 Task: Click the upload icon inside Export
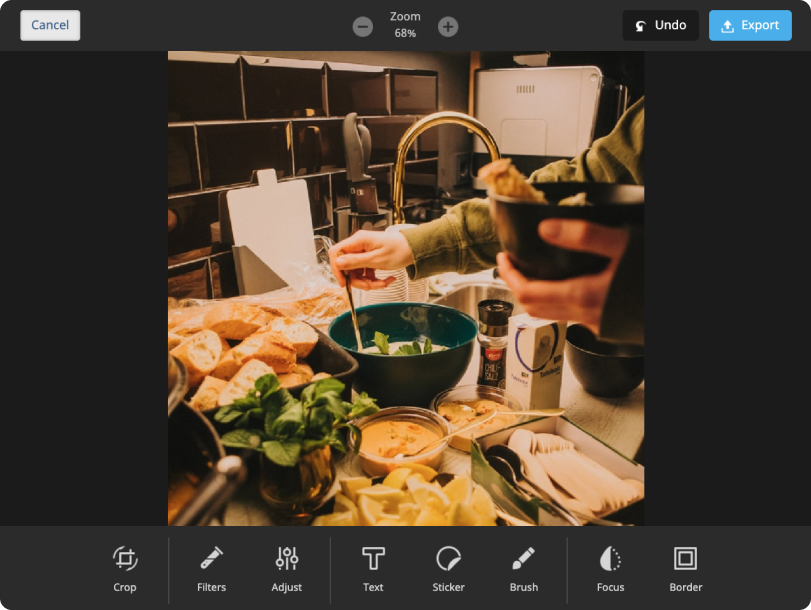(x=727, y=26)
